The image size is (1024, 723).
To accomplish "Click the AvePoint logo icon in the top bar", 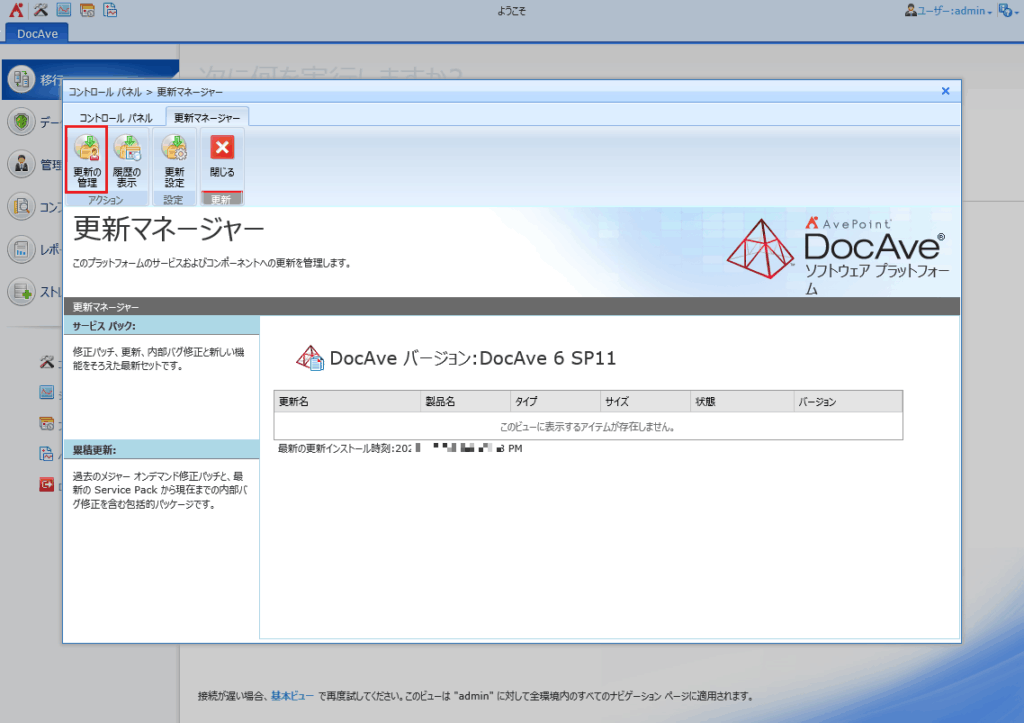I will [16, 10].
